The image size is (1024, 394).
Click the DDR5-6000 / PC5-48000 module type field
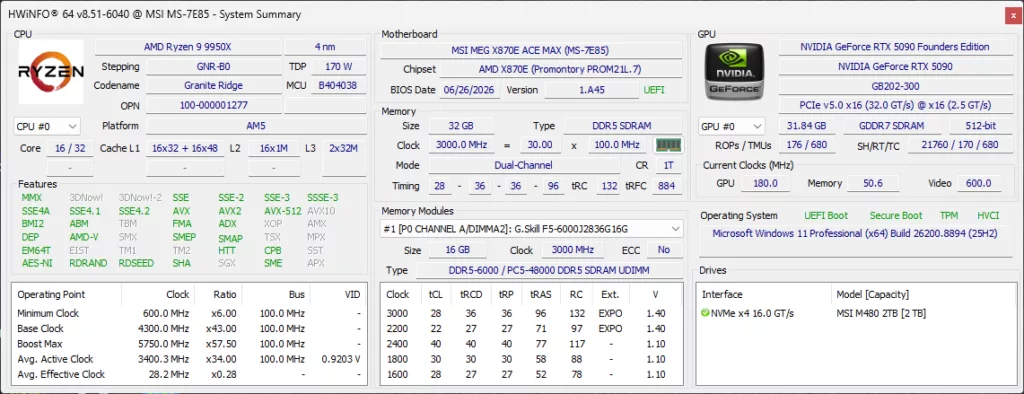[549, 271]
